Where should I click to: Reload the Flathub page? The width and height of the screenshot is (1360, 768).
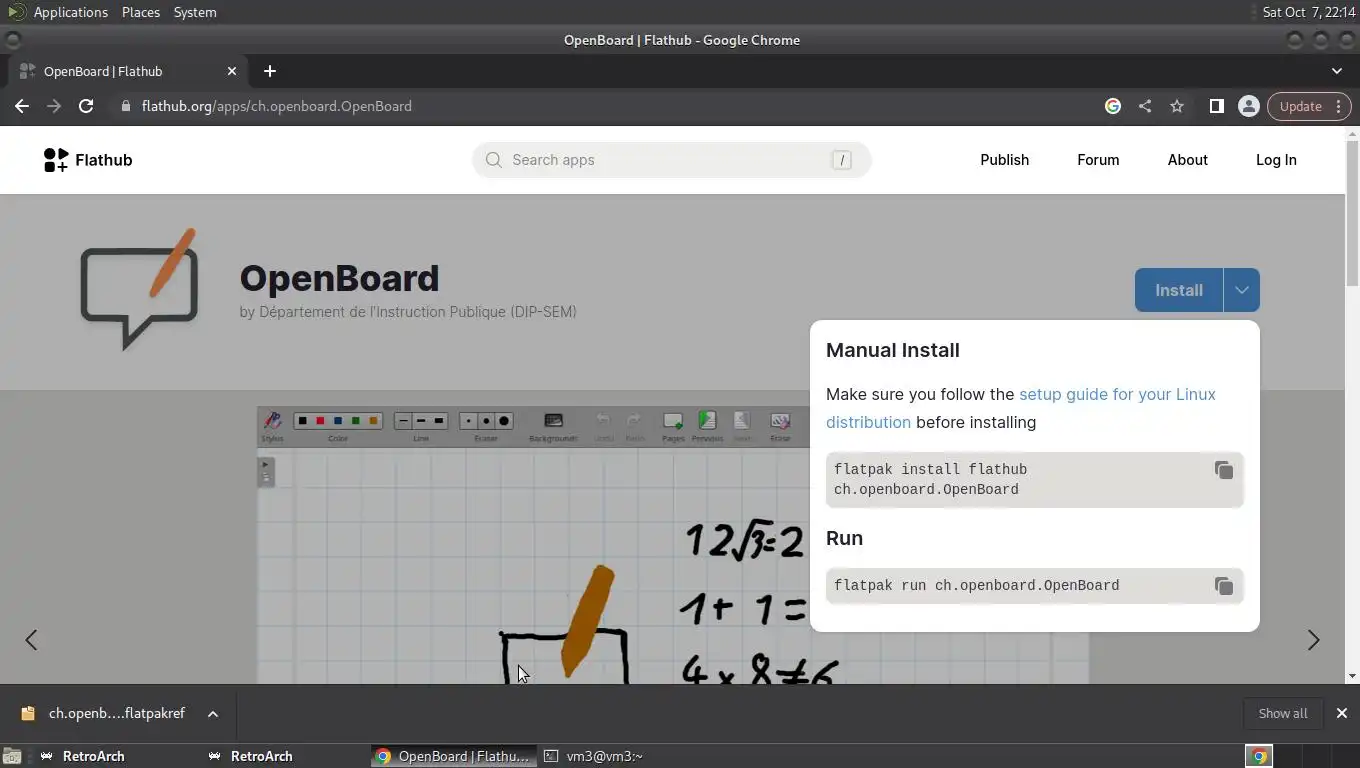coord(86,106)
